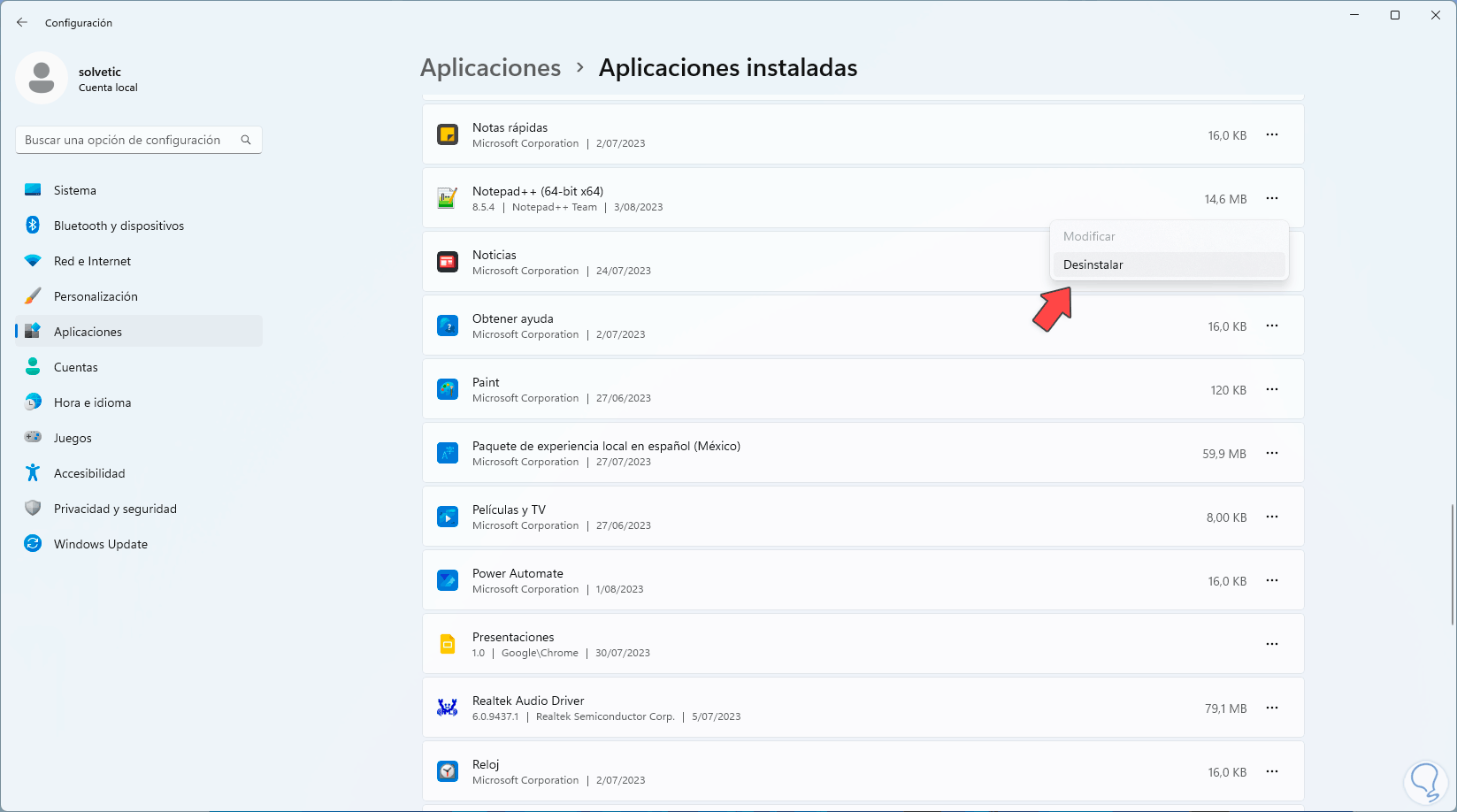Click the Juegos gamepad icon
Image resolution: width=1457 pixels, height=812 pixels.
(33, 437)
